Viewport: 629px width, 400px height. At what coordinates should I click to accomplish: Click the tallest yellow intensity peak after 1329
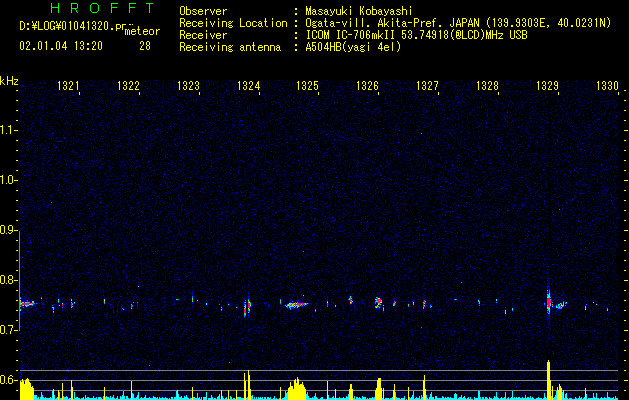pos(548,379)
